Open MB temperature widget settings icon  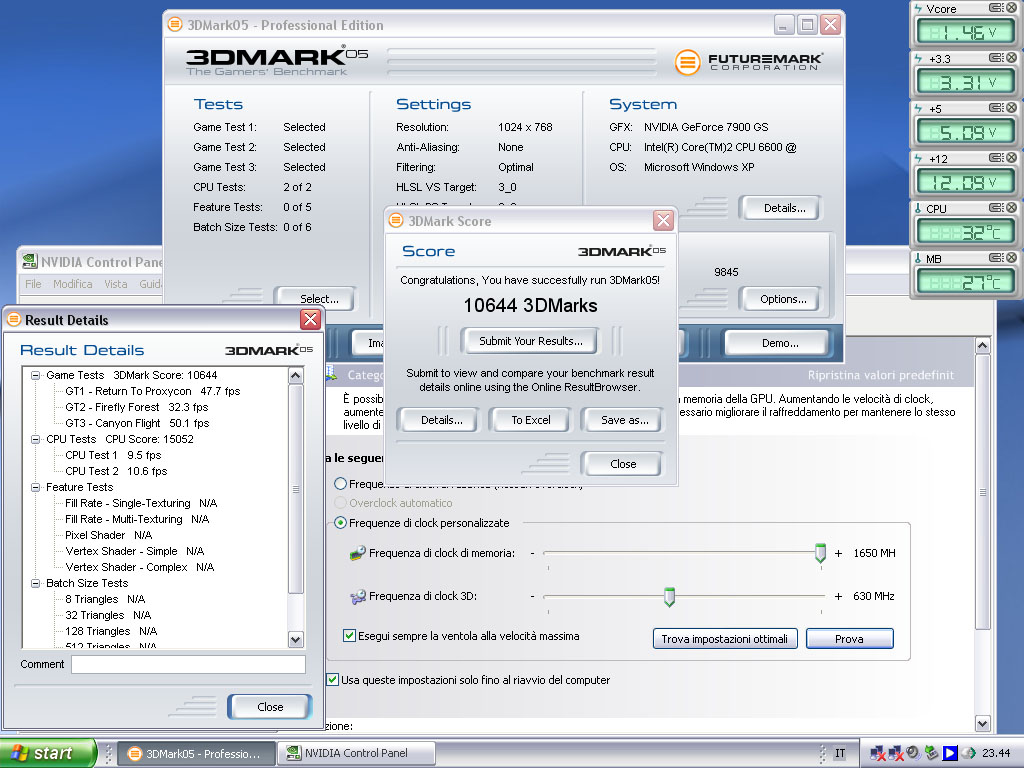point(996,258)
